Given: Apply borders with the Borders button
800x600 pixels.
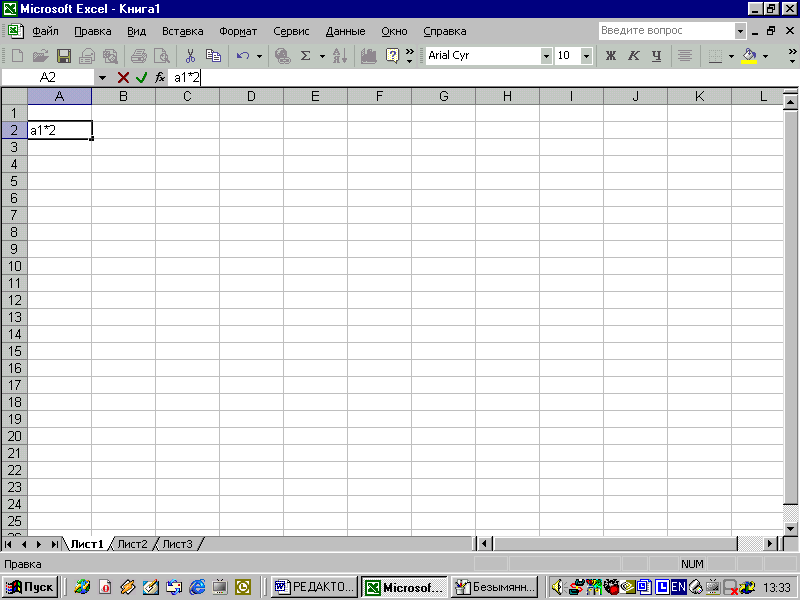Looking at the screenshot, I should point(715,55).
